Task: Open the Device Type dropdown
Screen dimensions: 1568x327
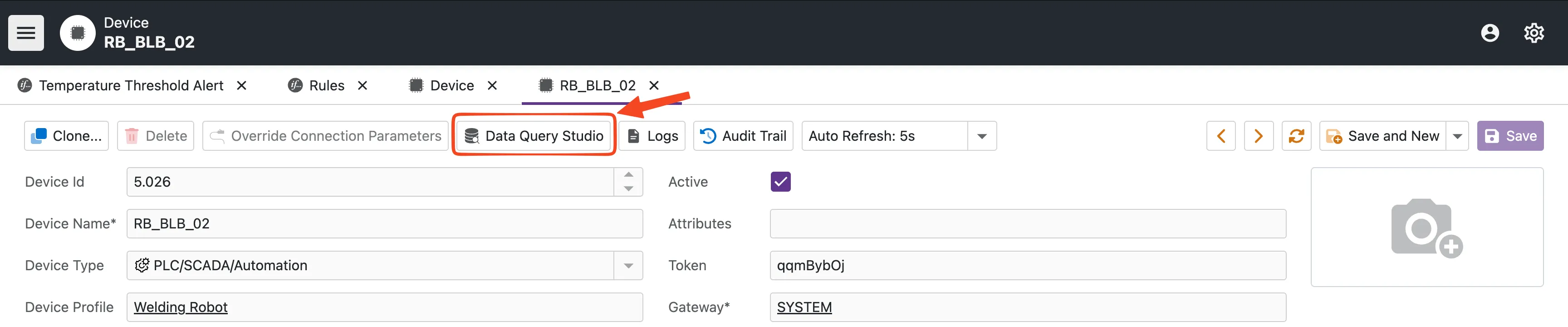Action: [628, 266]
